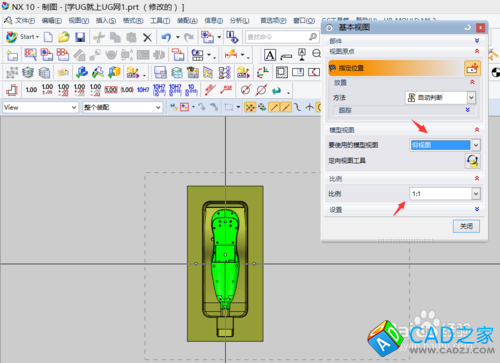Screen dimensions: 500x363
Task: Open the 分析(L) menu
Action: pyautogui.click(x=240, y=21)
